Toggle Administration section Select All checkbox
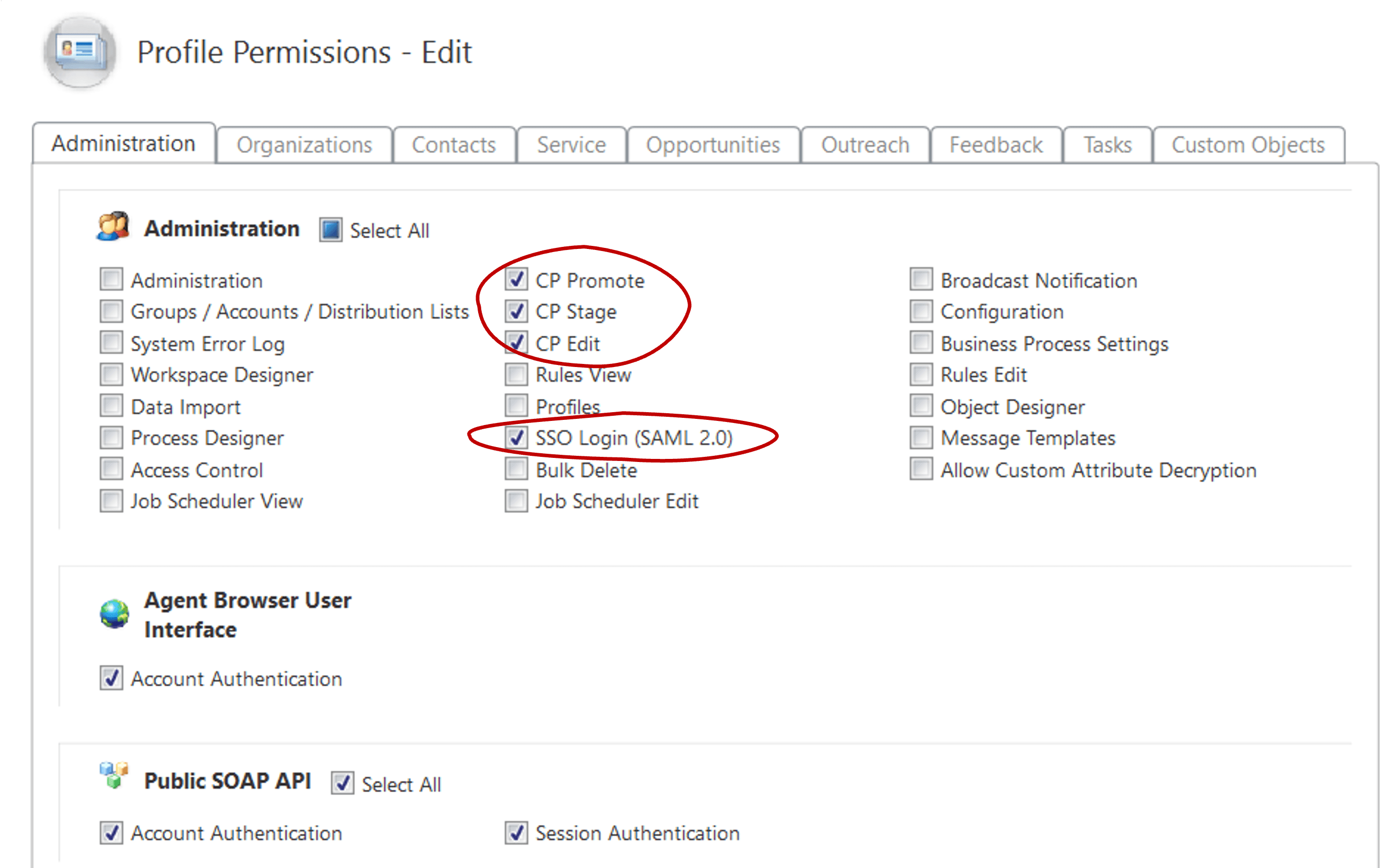 click(331, 229)
